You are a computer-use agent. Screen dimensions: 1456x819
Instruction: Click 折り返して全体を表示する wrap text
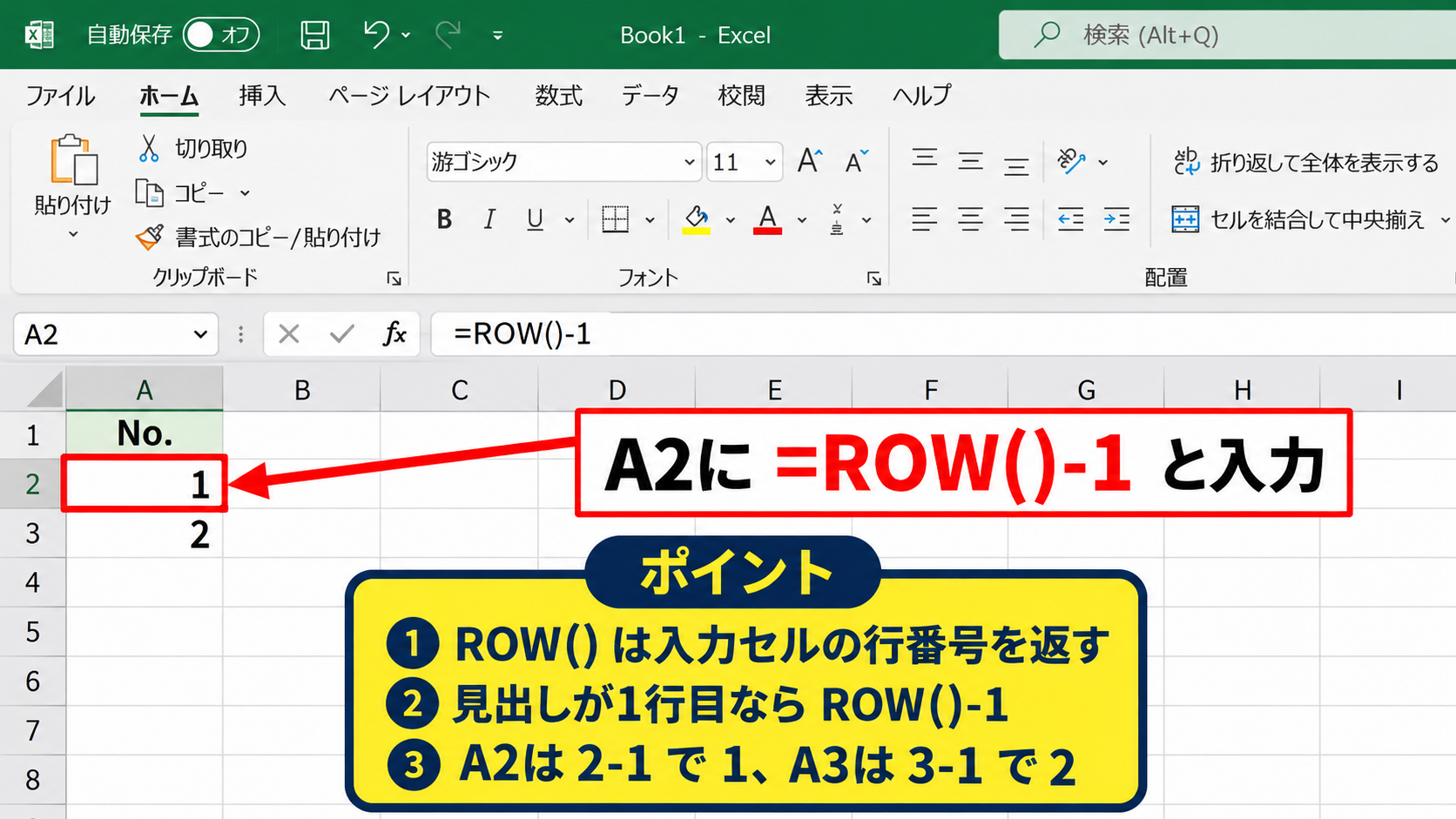(x=1305, y=162)
